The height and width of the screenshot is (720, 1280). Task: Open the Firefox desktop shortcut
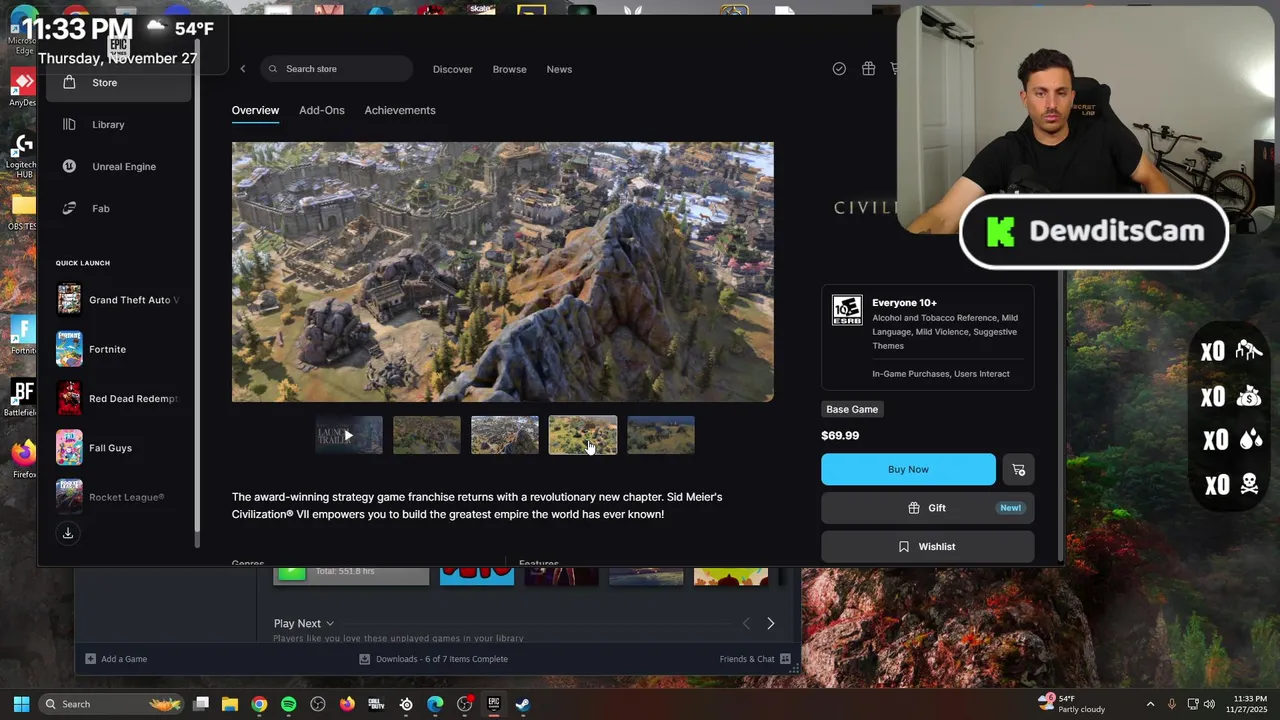pos(24,457)
